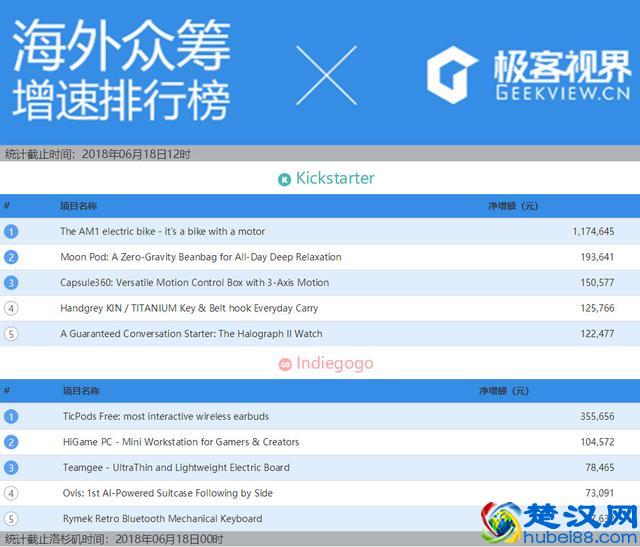Click the GEEKVIEW.CN site name
The width and height of the screenshot is (640, 547).
click(563, 93)
